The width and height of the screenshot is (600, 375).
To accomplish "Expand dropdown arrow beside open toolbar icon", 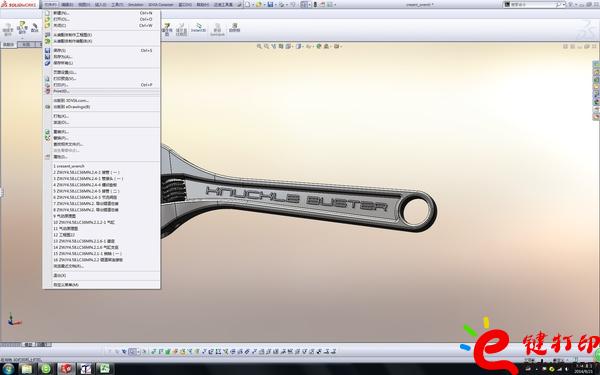I will click(x=264, y=5).
